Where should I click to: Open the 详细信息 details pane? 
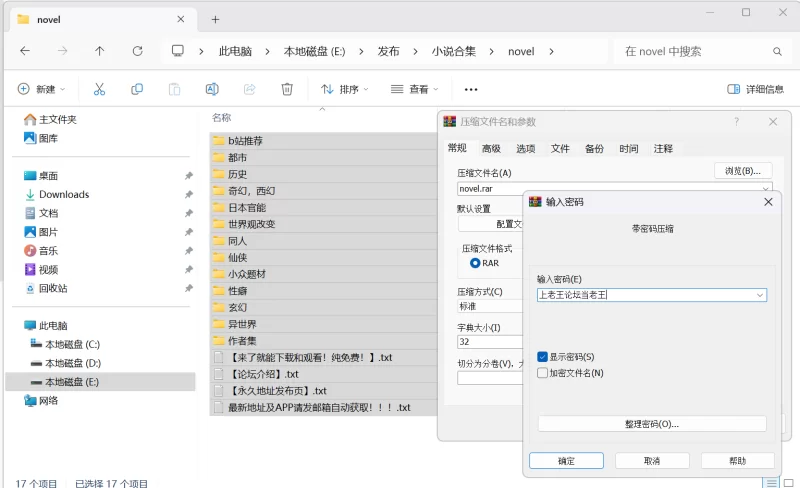point(755,89)
